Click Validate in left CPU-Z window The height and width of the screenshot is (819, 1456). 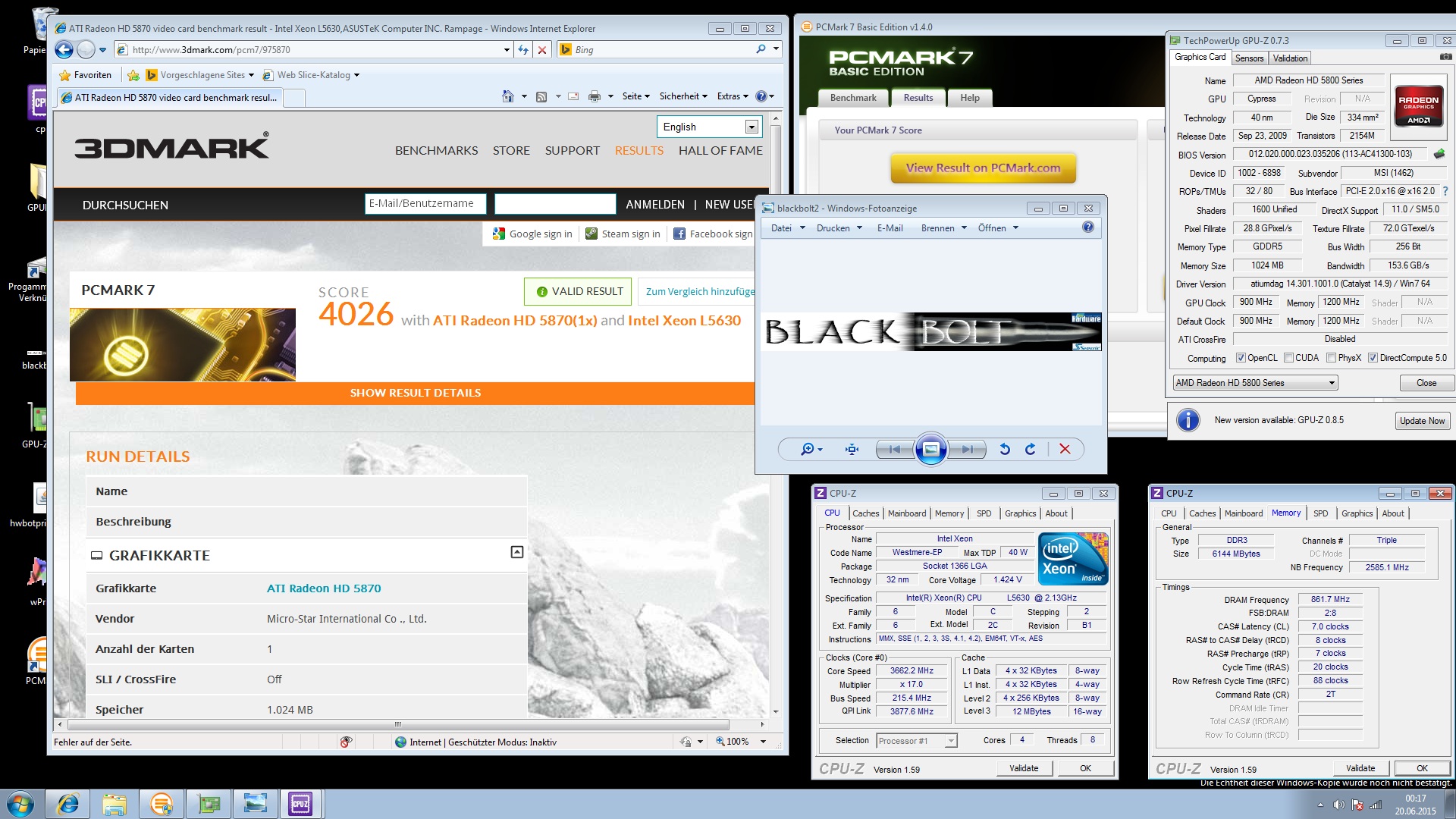pyautogui.click(x=1024, y=768)
